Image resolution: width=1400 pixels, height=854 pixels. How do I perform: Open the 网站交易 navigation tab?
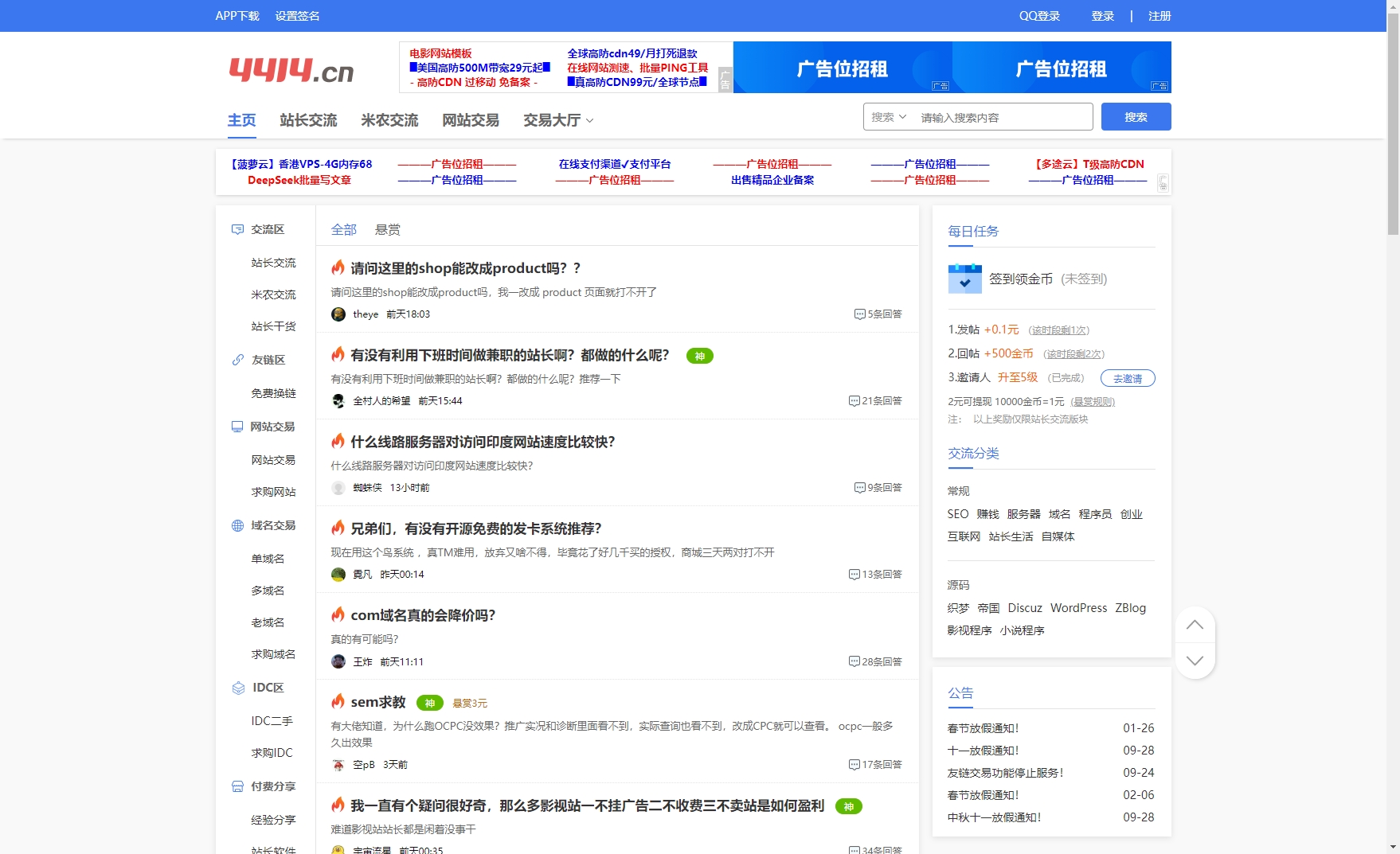(x=471, y=120)
